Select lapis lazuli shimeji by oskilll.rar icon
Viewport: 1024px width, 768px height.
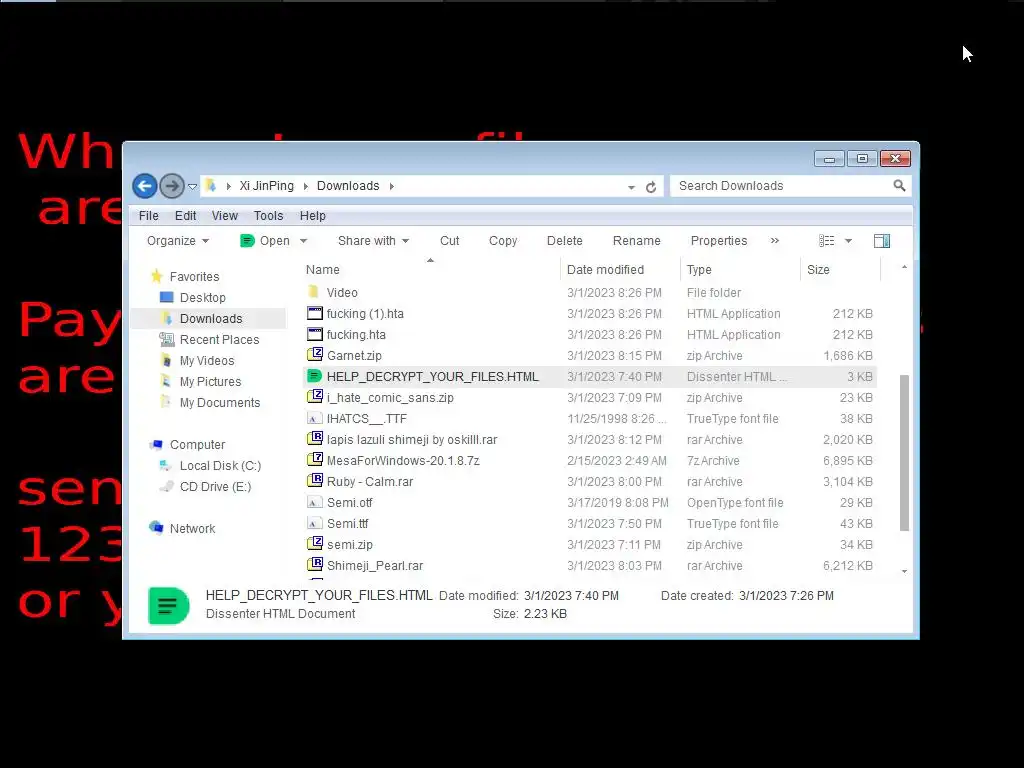pos(315,438)
